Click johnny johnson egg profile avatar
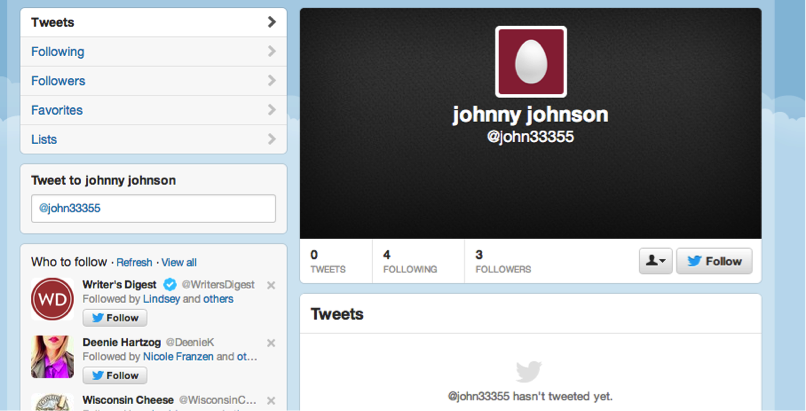Viewport: 806px width, 411px height. coord(531,62)
